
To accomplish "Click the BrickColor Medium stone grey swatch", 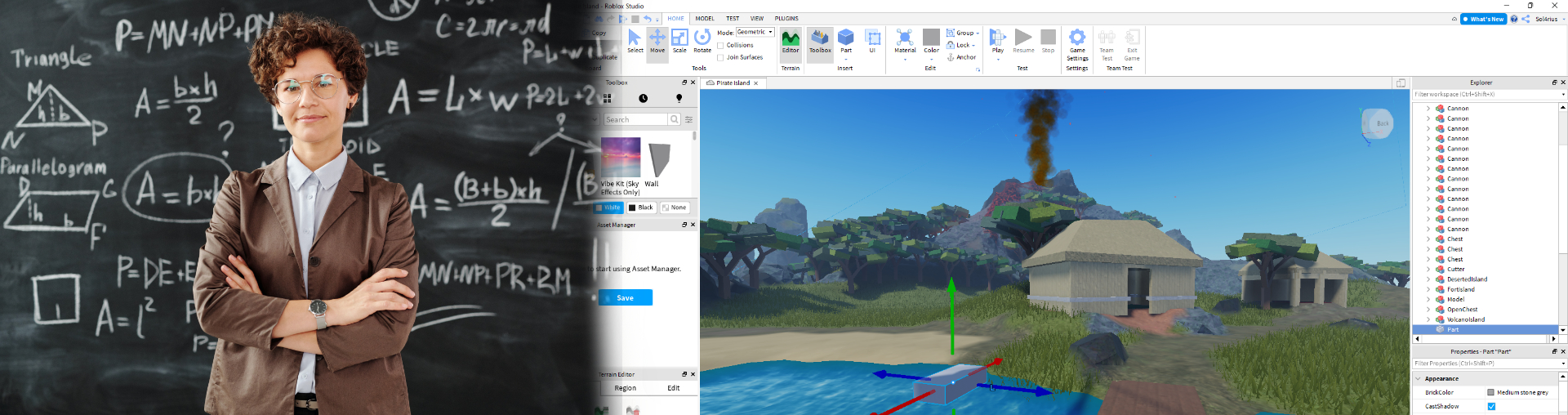I will (1491, 393).
